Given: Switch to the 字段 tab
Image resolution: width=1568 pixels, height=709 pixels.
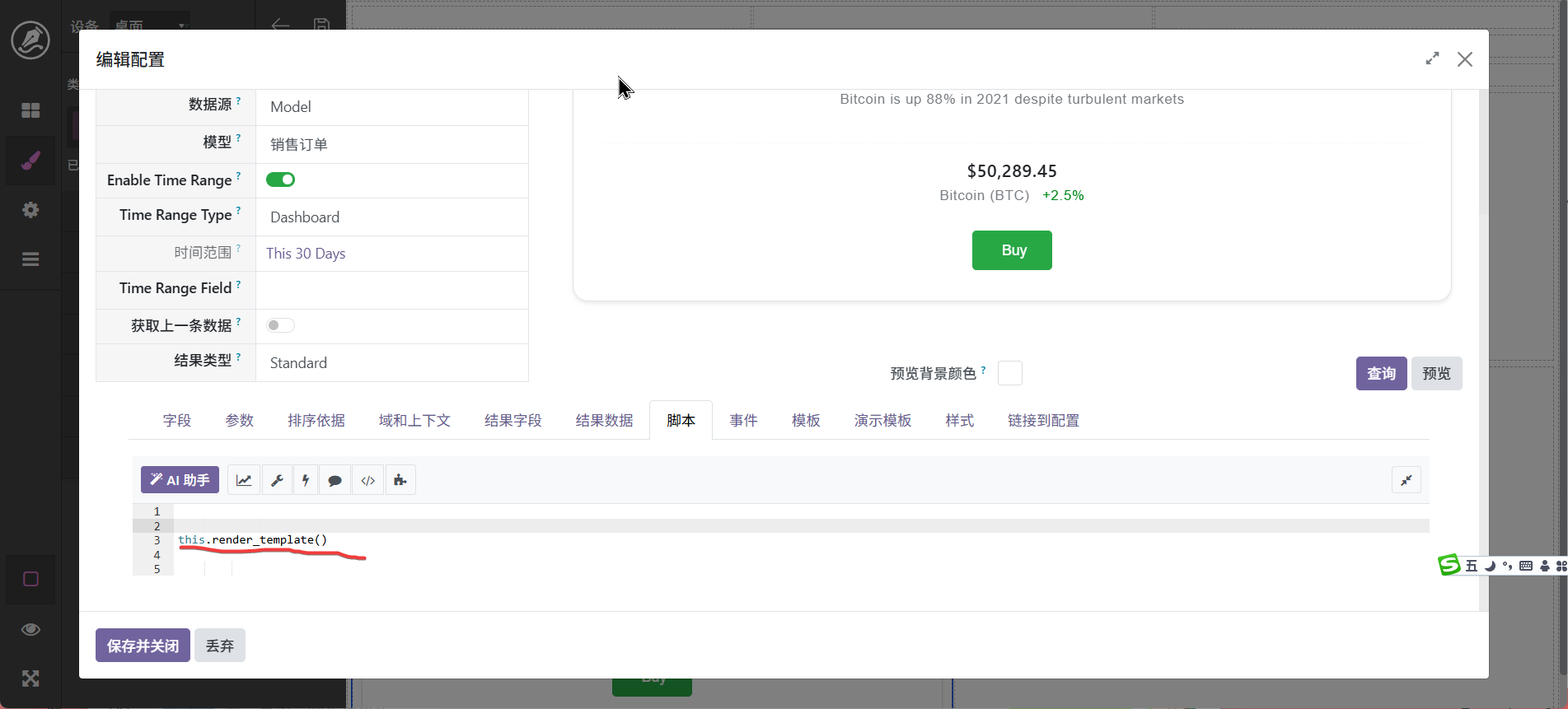Looking at the screenshot, I should click(x=177, y=421).
